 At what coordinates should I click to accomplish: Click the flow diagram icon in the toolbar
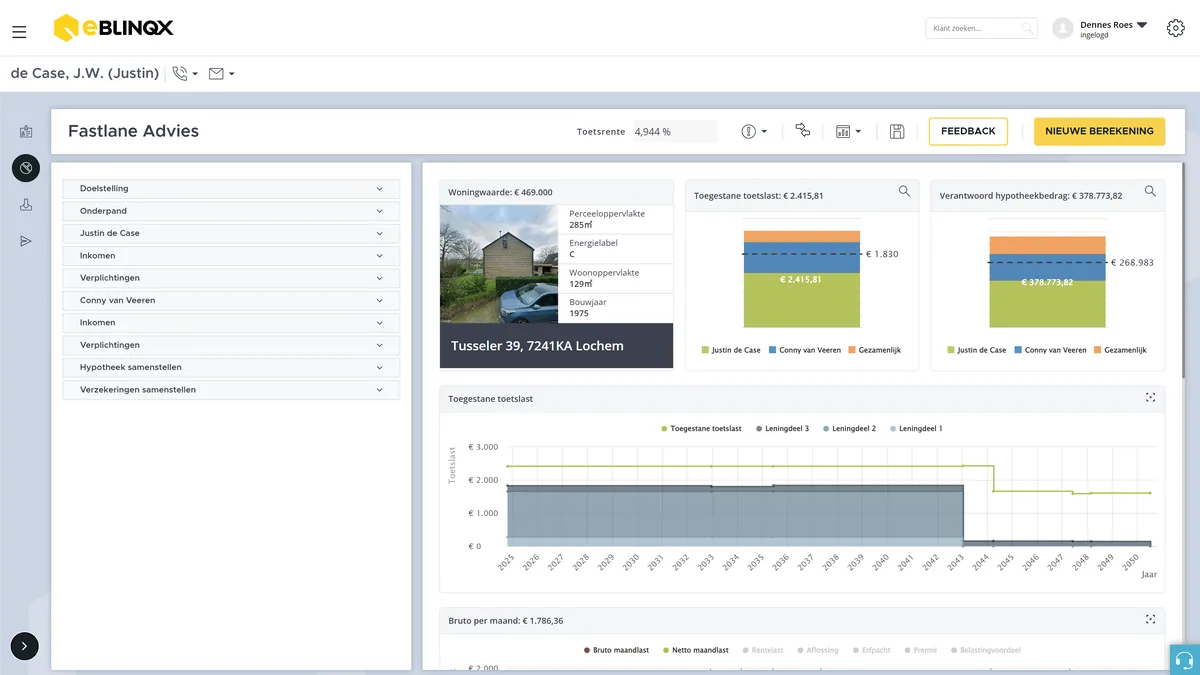pos(802,131)
